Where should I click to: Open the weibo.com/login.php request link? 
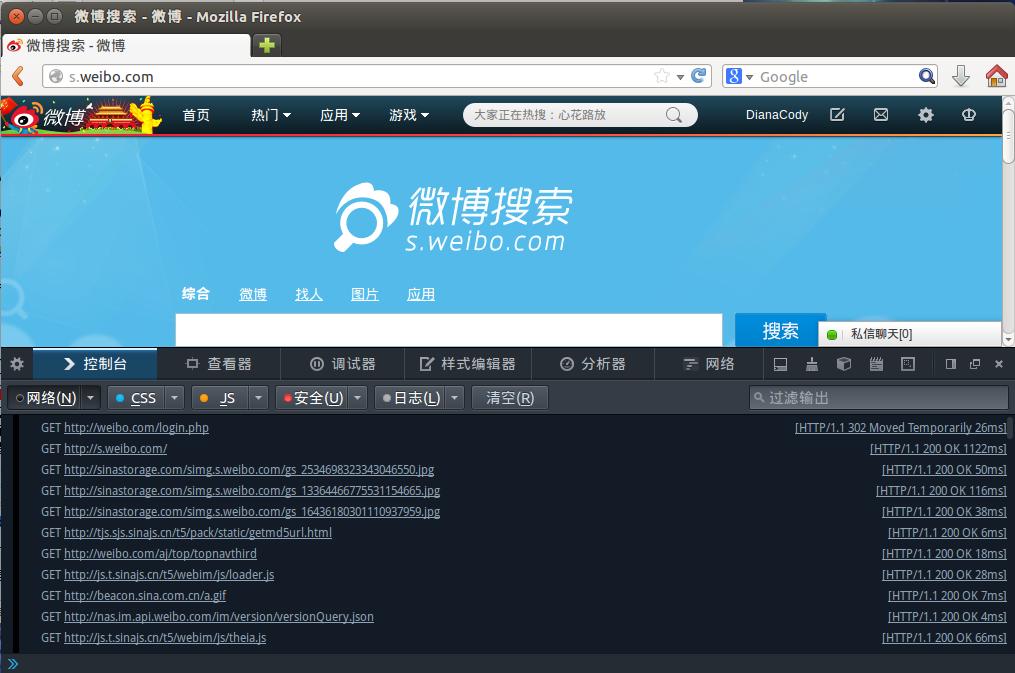[136, 428]
